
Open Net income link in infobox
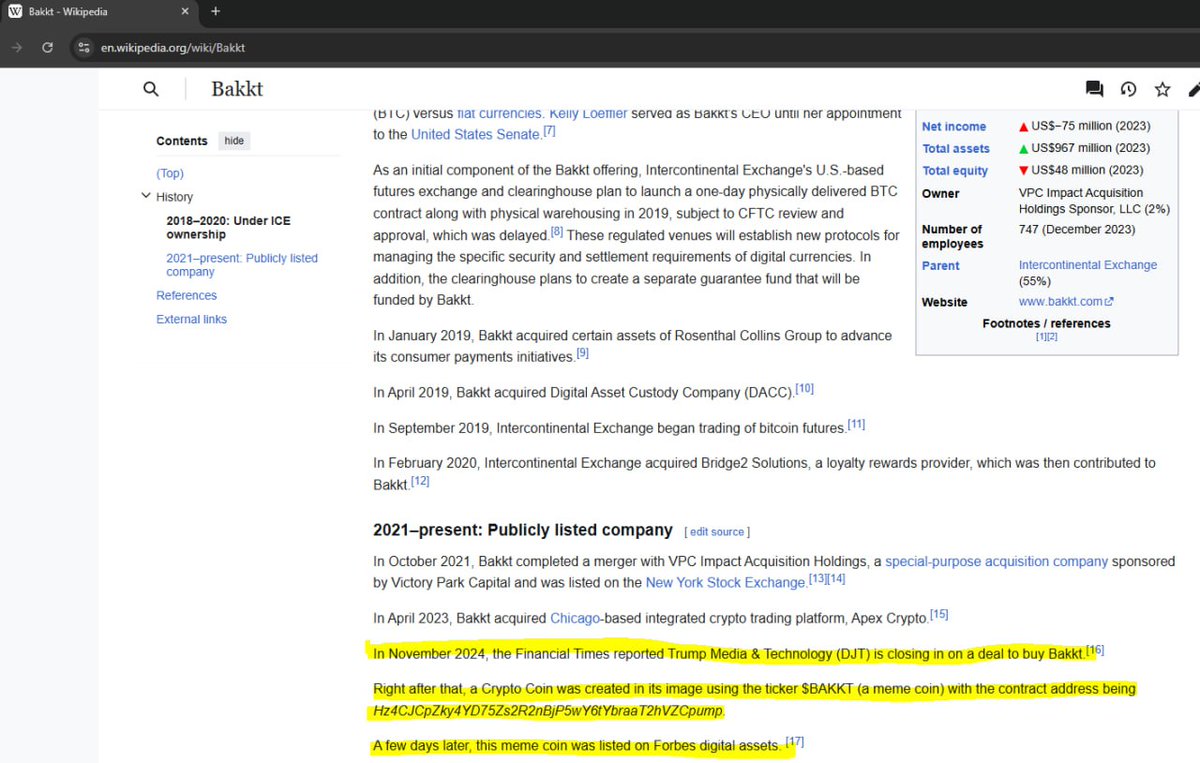(954, 127)
